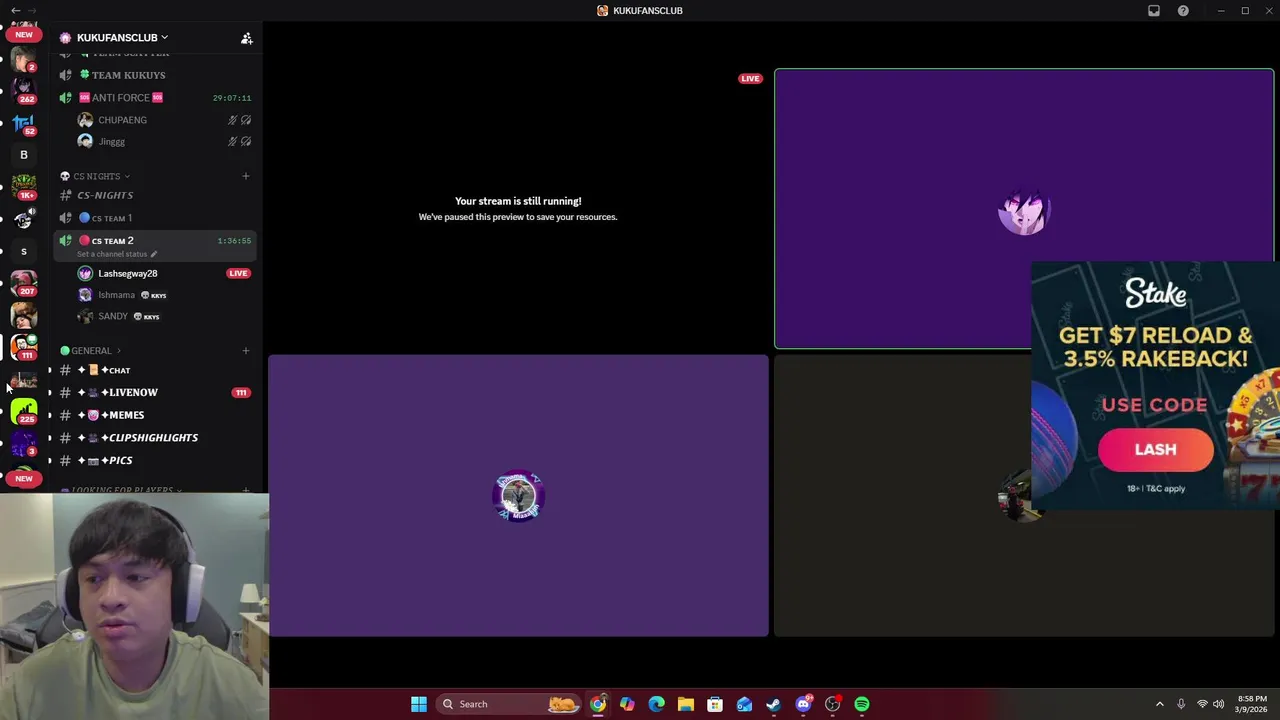
Task: Open the server labeled S
Action: [24, 252]
